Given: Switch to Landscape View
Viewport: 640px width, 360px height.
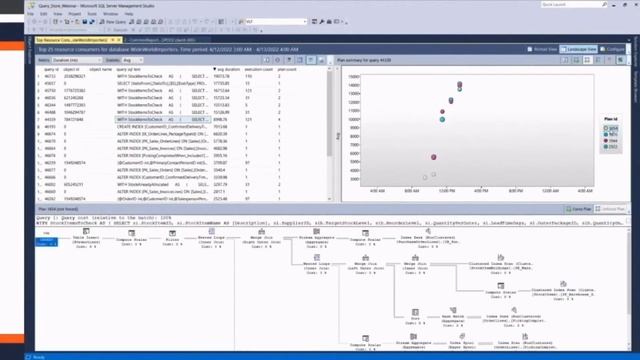Looking at the screenshot, I should pyautogui.click(x=578, y=49).
